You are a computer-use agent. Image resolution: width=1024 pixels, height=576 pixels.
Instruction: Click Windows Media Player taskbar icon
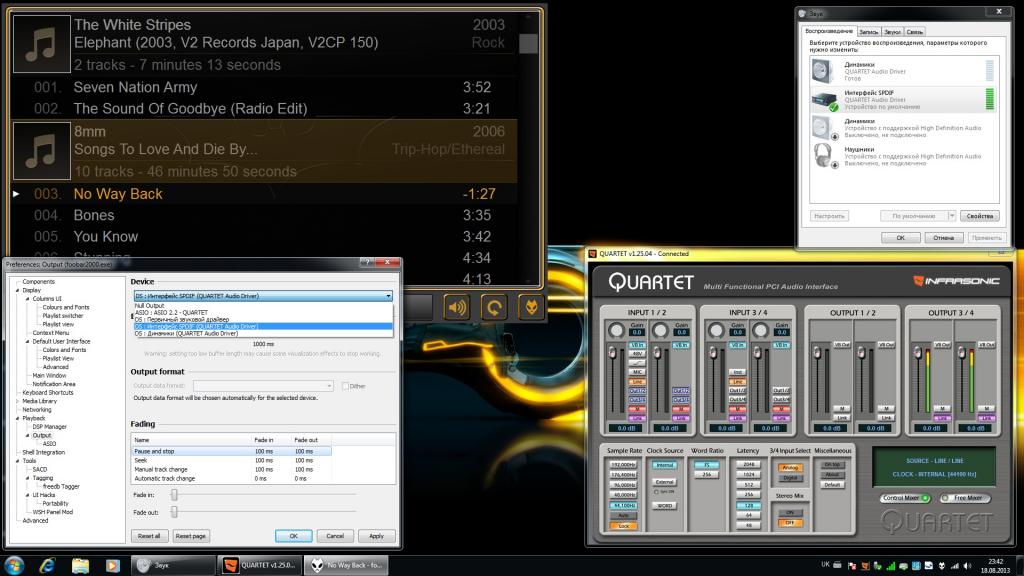coord(111,565)
